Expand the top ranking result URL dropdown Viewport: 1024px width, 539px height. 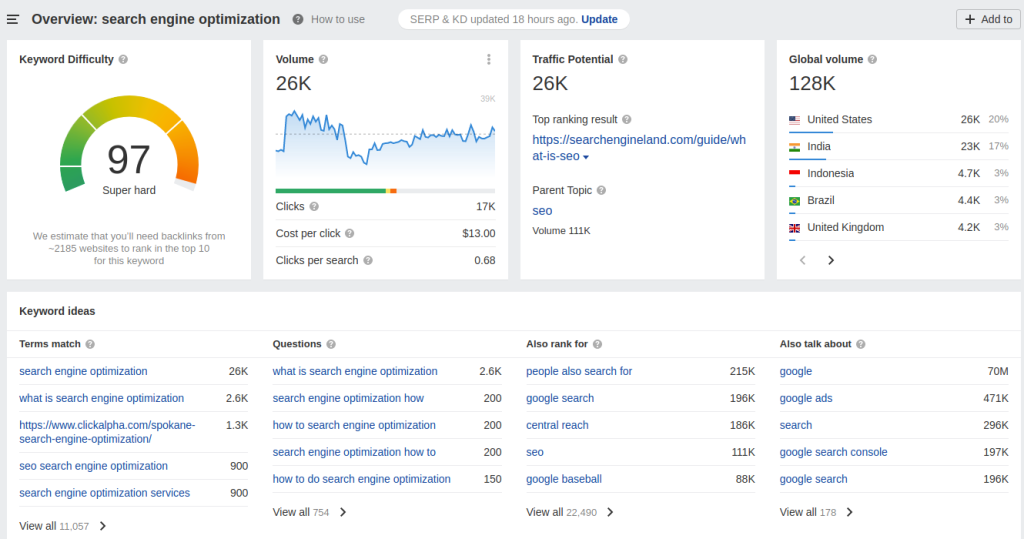(586, 157)
